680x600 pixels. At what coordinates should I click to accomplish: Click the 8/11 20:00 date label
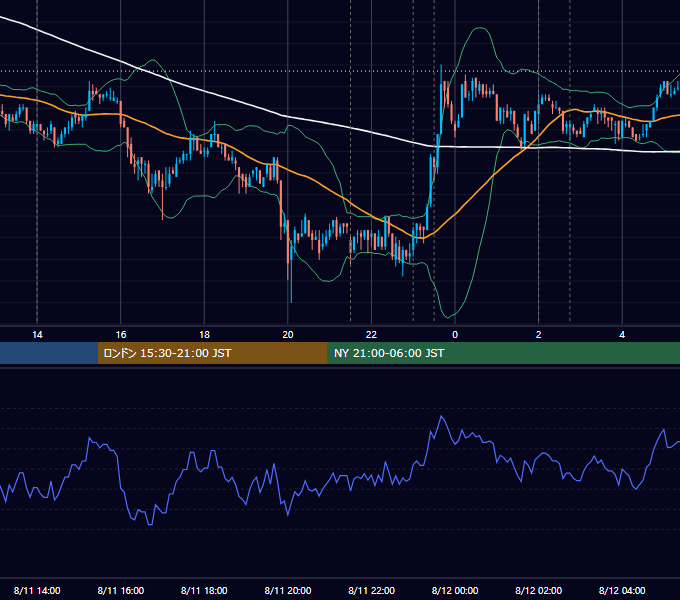[288, 590]
